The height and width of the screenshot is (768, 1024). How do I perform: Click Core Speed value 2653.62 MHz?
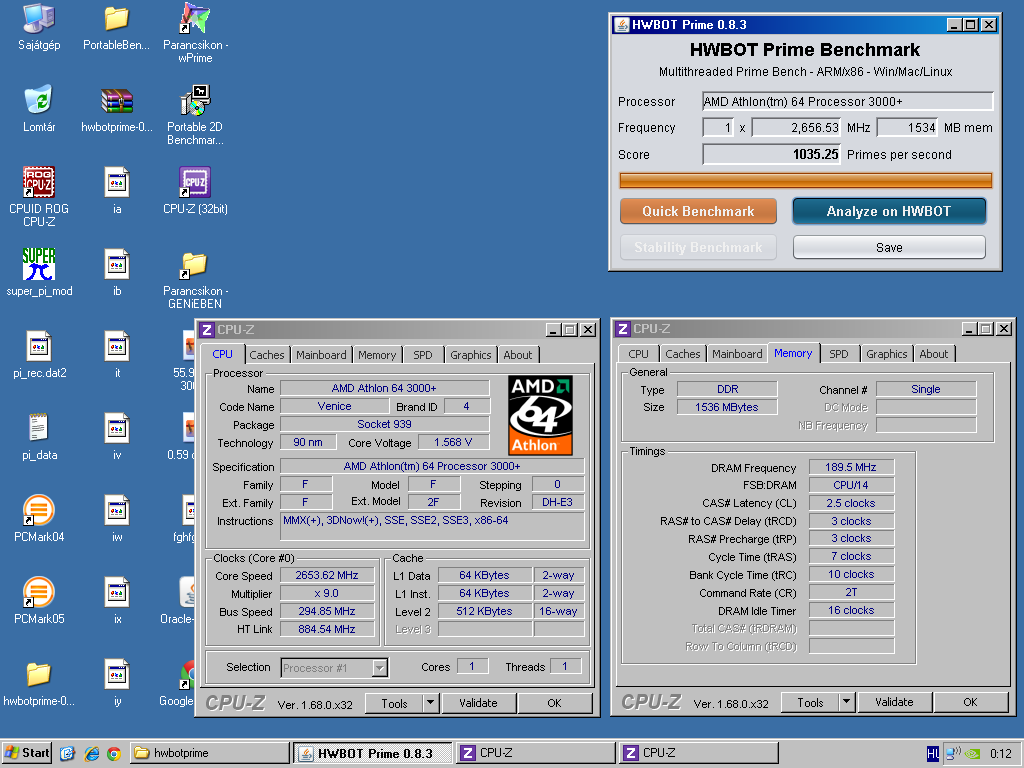[x=327, y=575]
